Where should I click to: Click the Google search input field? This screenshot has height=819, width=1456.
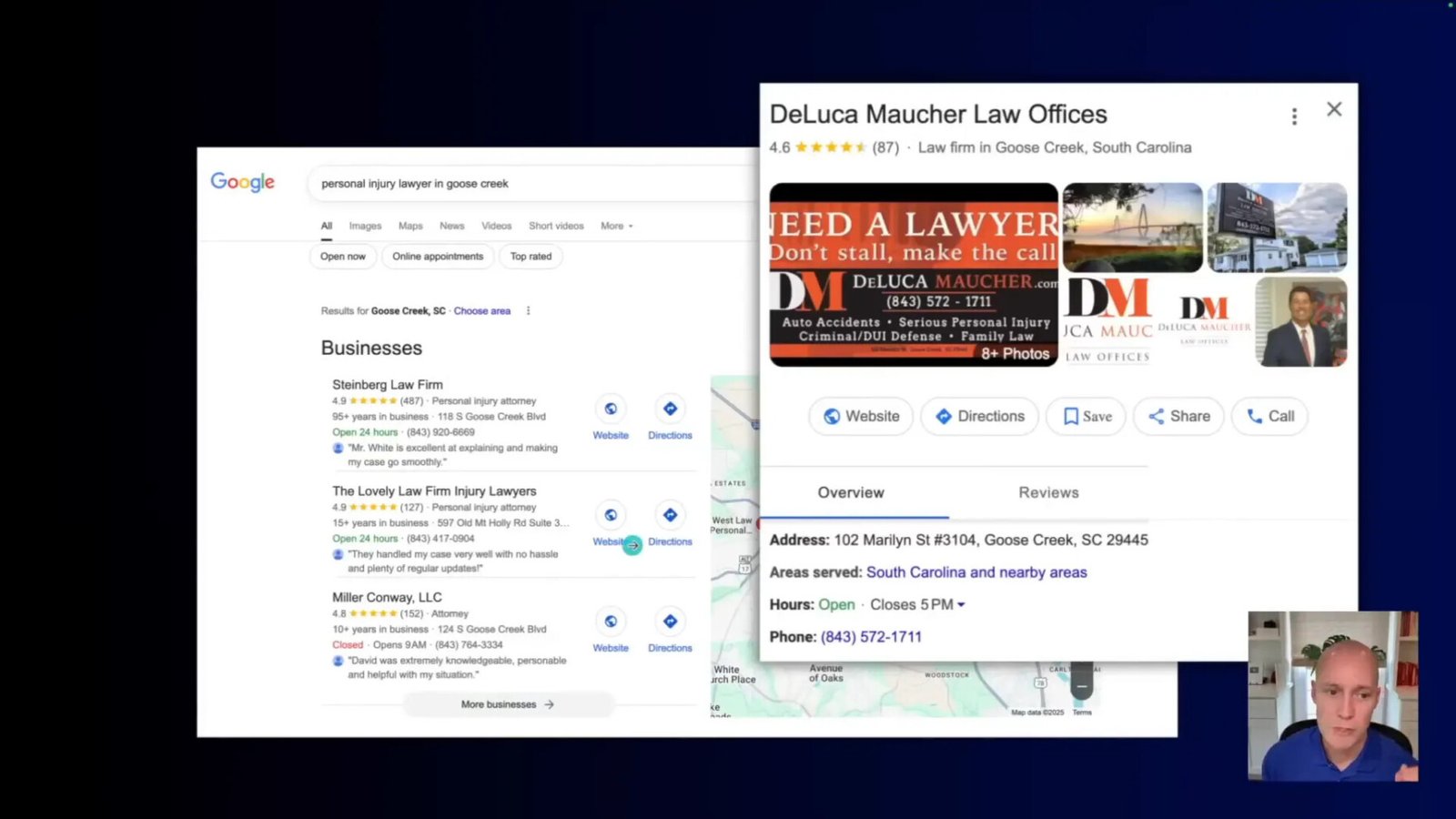pos(532,184)
